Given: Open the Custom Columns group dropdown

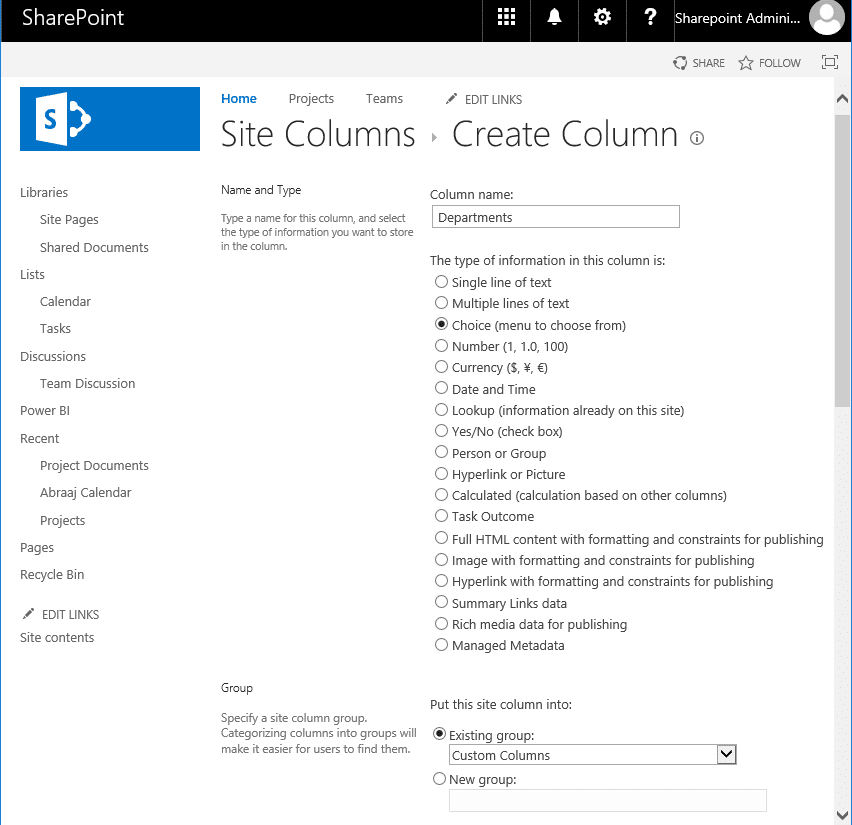Looking at the screenshot, I should tap(726, 755).
